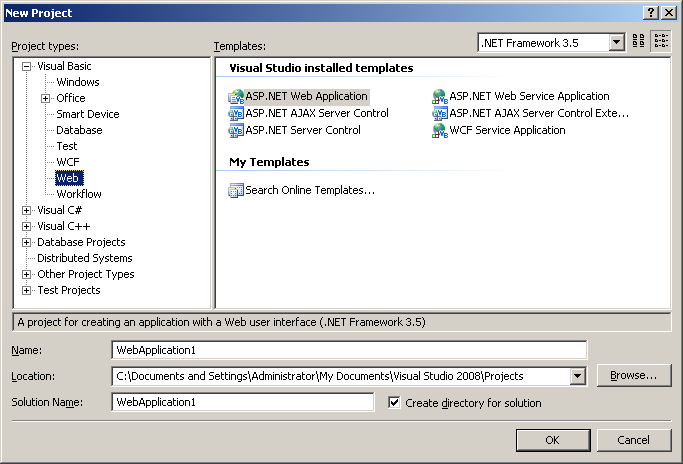The width and height of the screenshot is (683, 464).
Task: Switch templates to small icons view
Action: click(661, 41)
